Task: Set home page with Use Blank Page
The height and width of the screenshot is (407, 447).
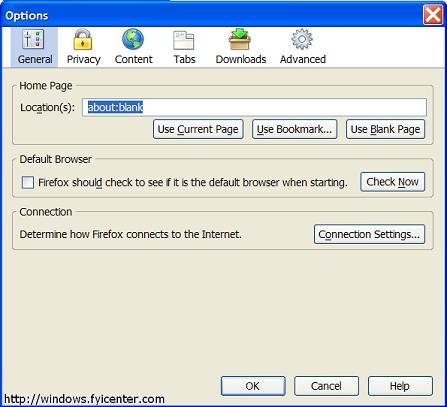Action: coord(386,129)
